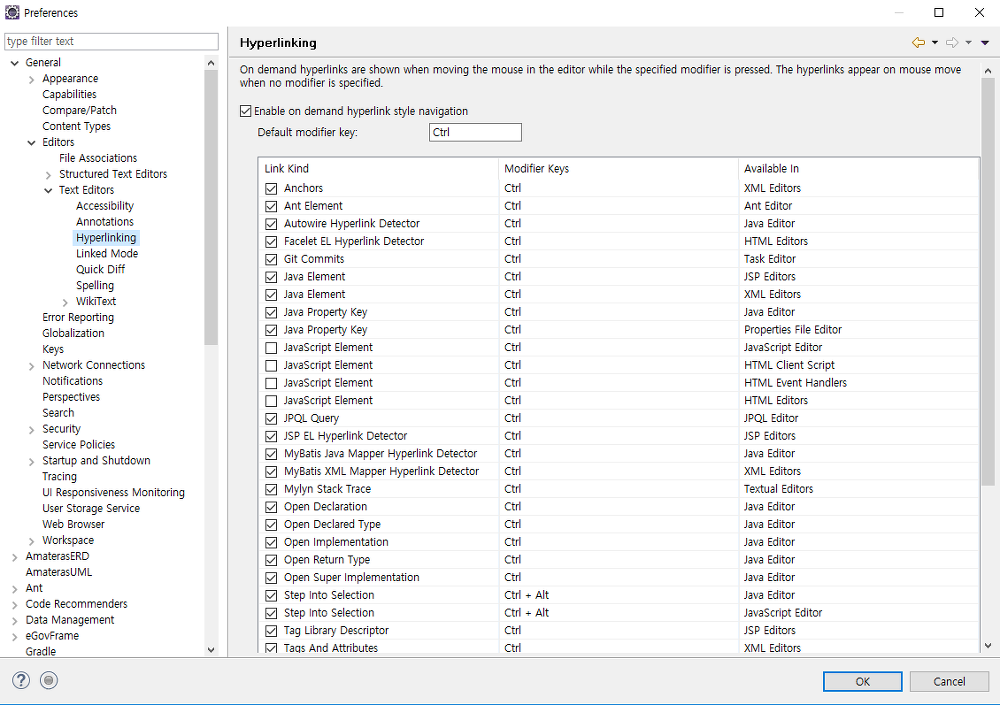Toggle Enable on demand hyperlink style navigation
The image size is (1000, 705).
point(246,111)
